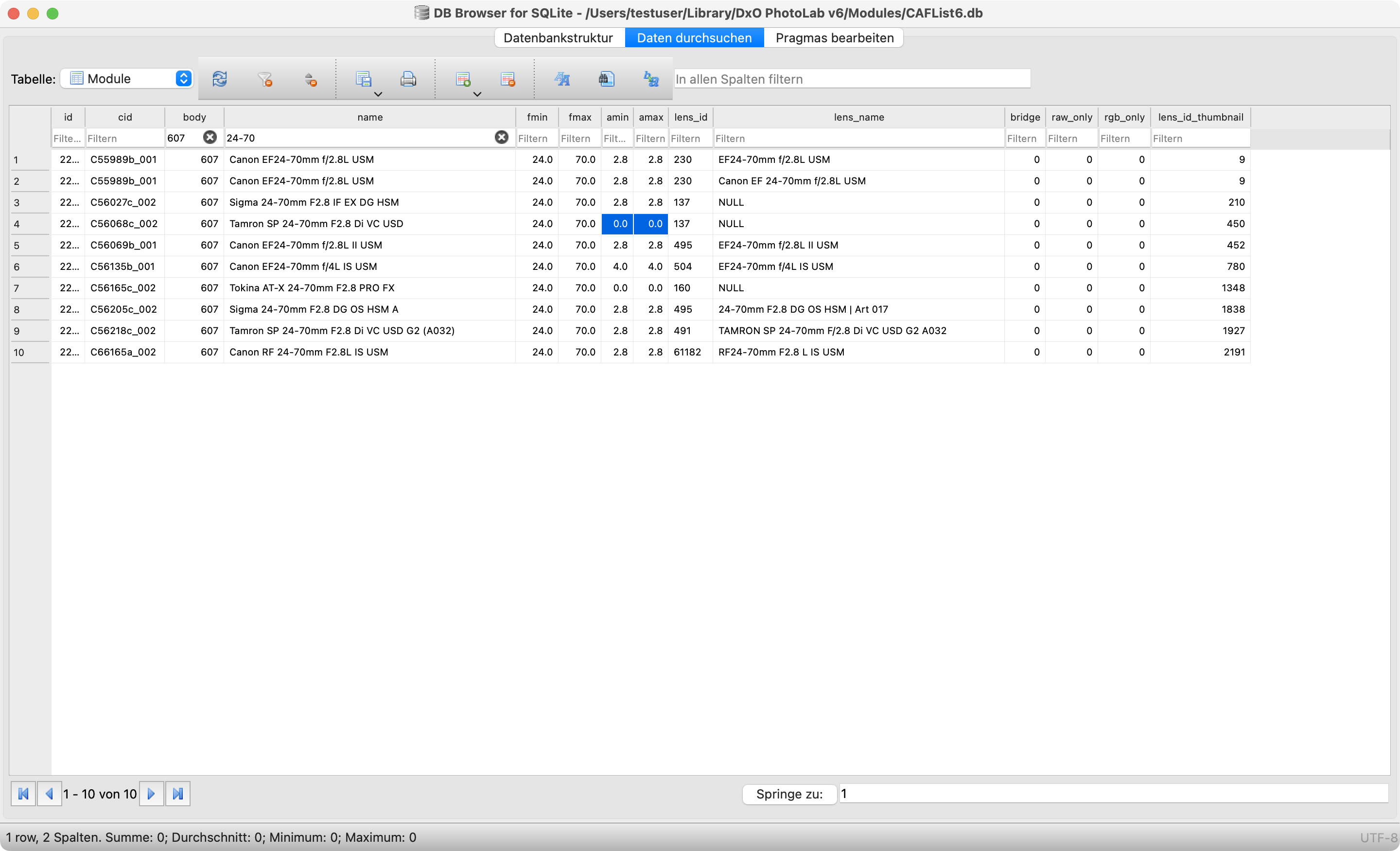1400x851 pixels.
Task: Clear the name filter 24-70
Action: point(501,137)
